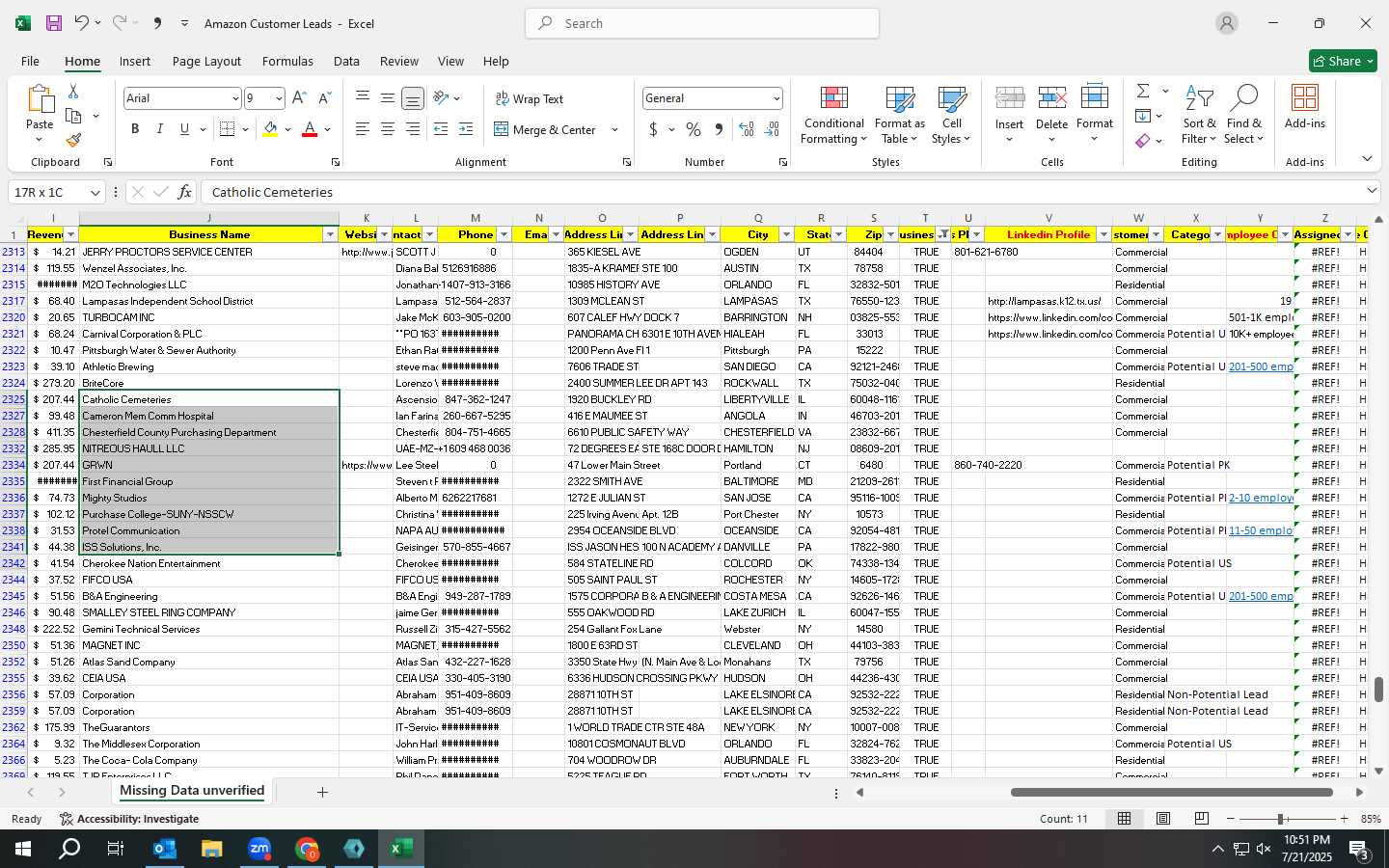The width and height of the screenshot is (1389, 868).
Task: Click the Search box in title bar
Action: tap(702, 23)
